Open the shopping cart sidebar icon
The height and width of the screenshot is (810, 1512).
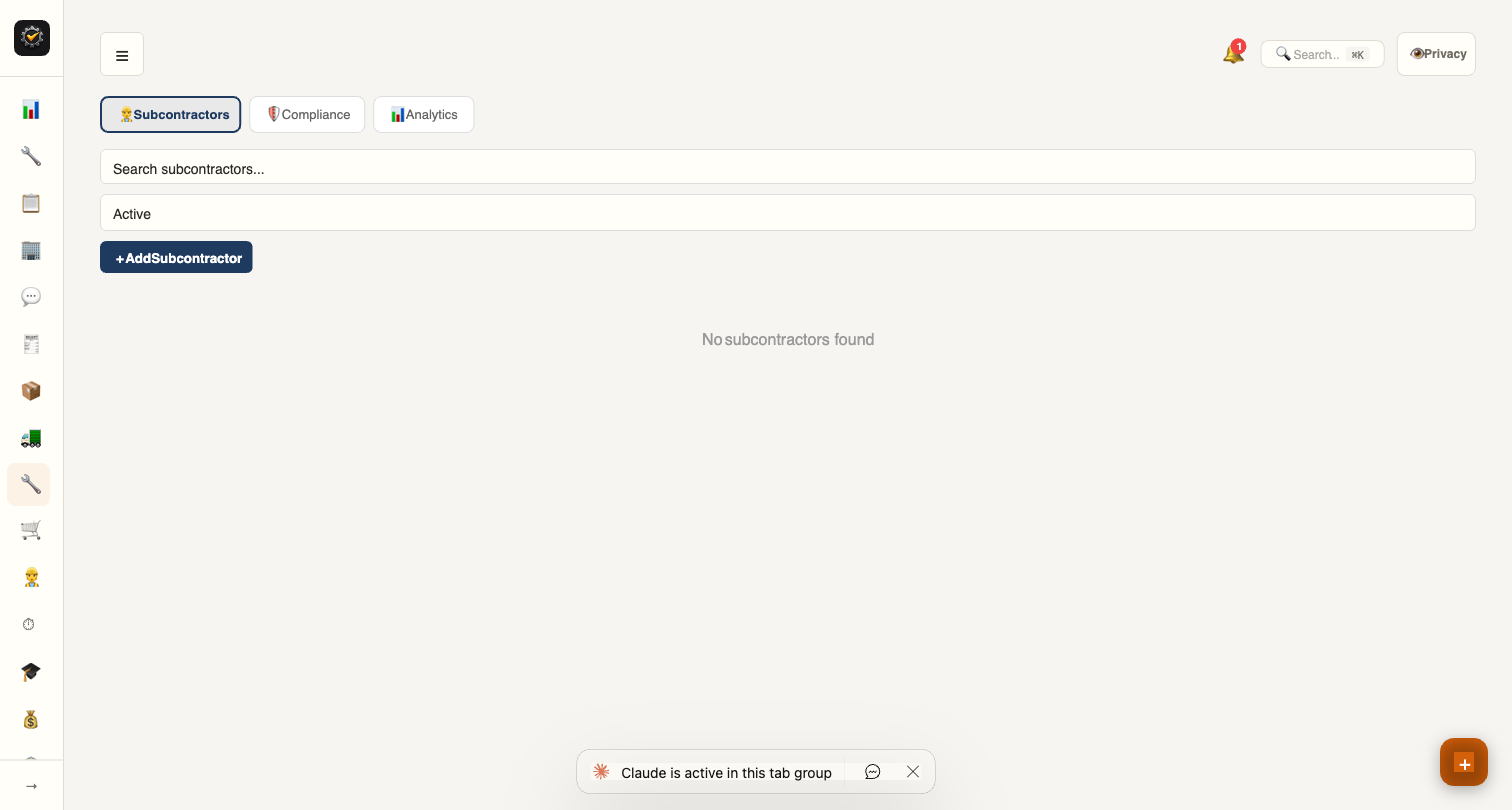click(31, 530)
